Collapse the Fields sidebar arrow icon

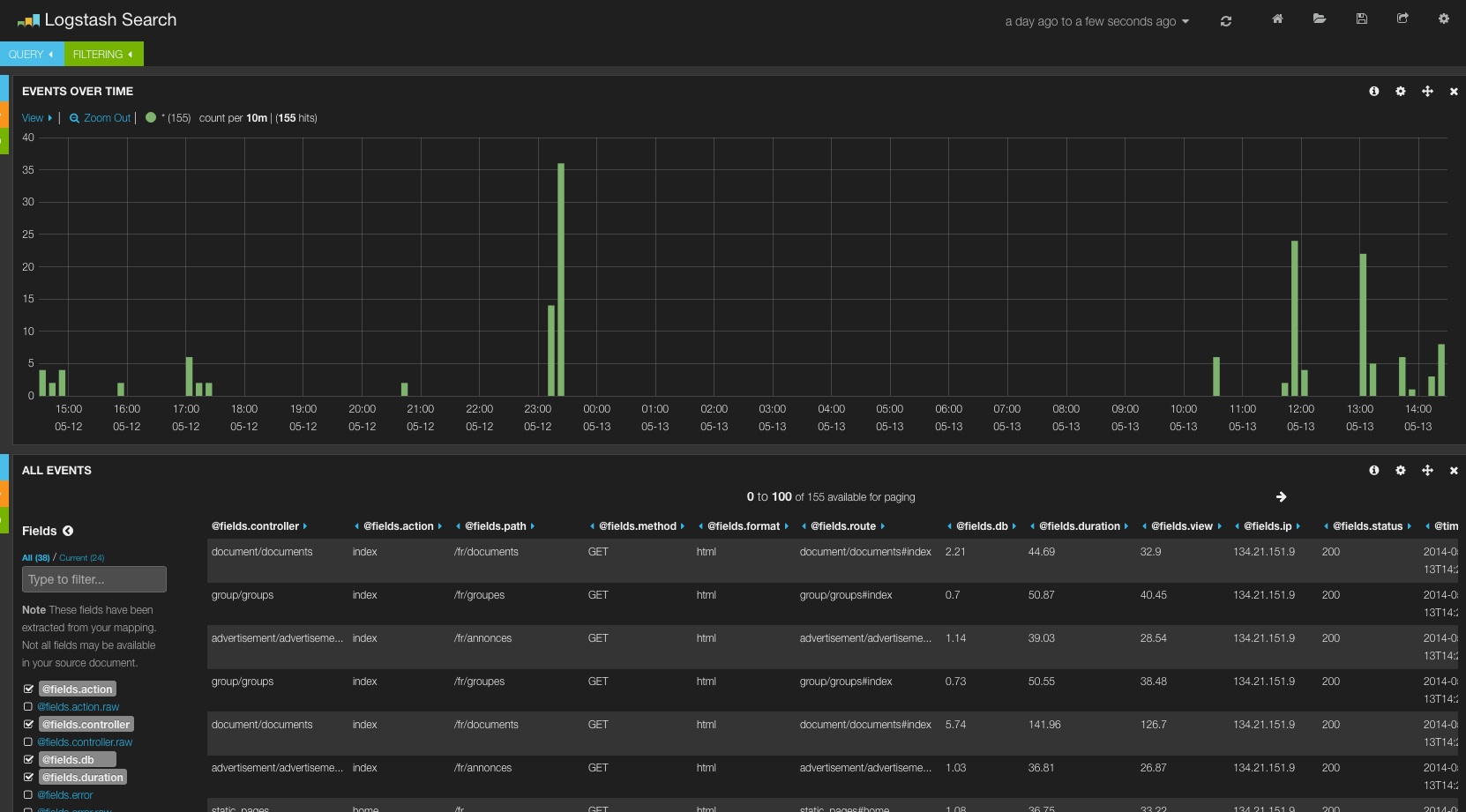(68, 531)
